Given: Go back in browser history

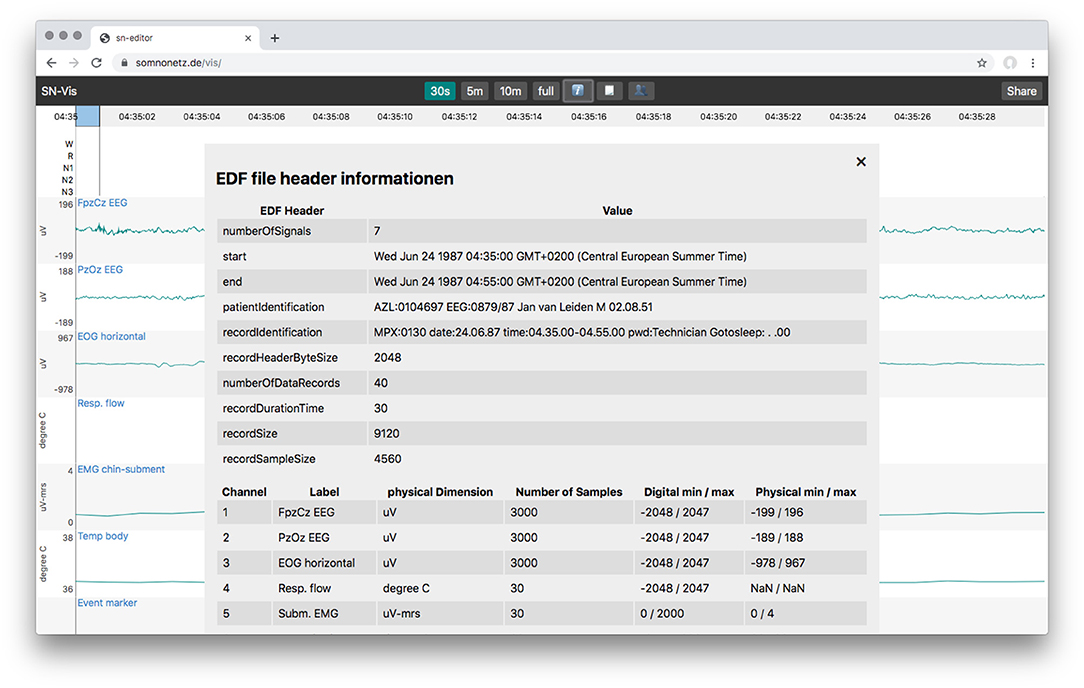Looking at the screenshot, I should [51, 62].
